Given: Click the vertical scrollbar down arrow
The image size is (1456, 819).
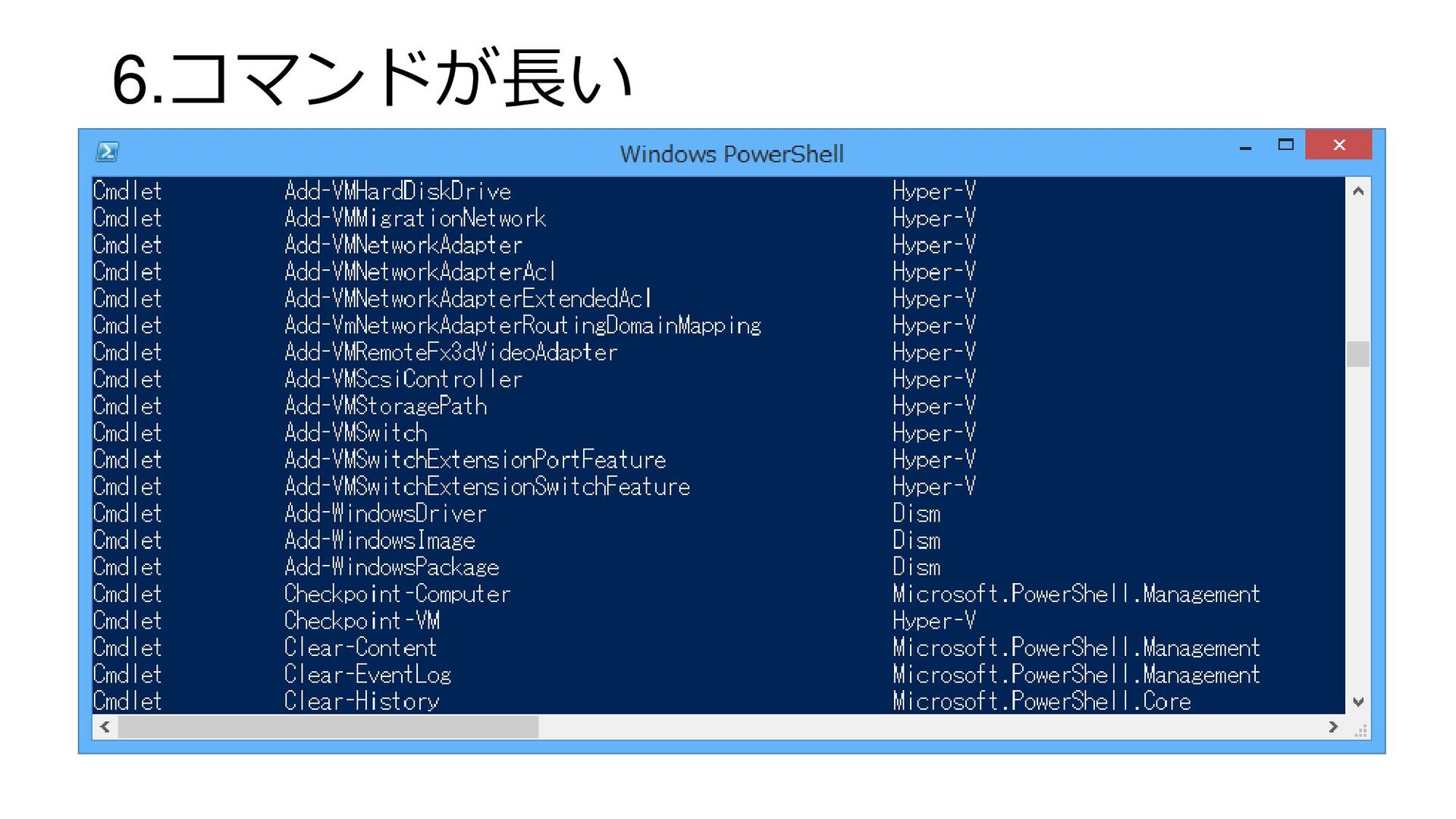Looking at the screenshot, I should coord(1358,702).
